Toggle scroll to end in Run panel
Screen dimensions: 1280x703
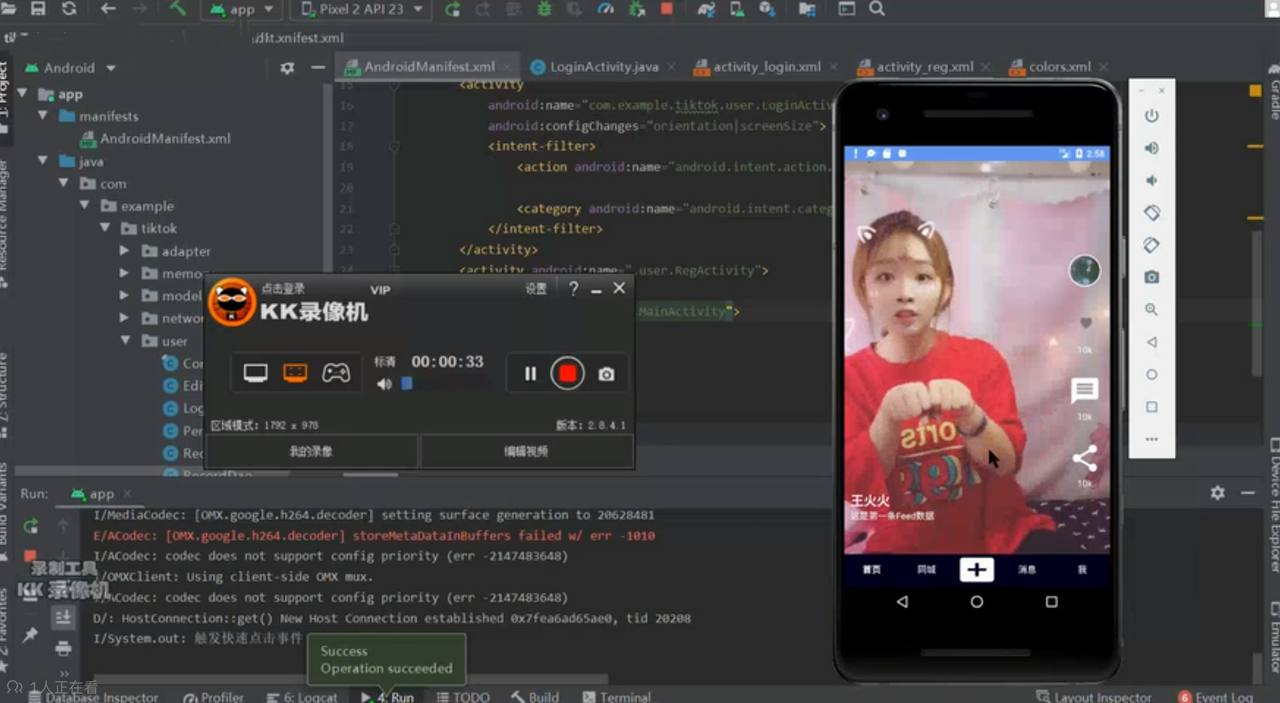point(63,617)
